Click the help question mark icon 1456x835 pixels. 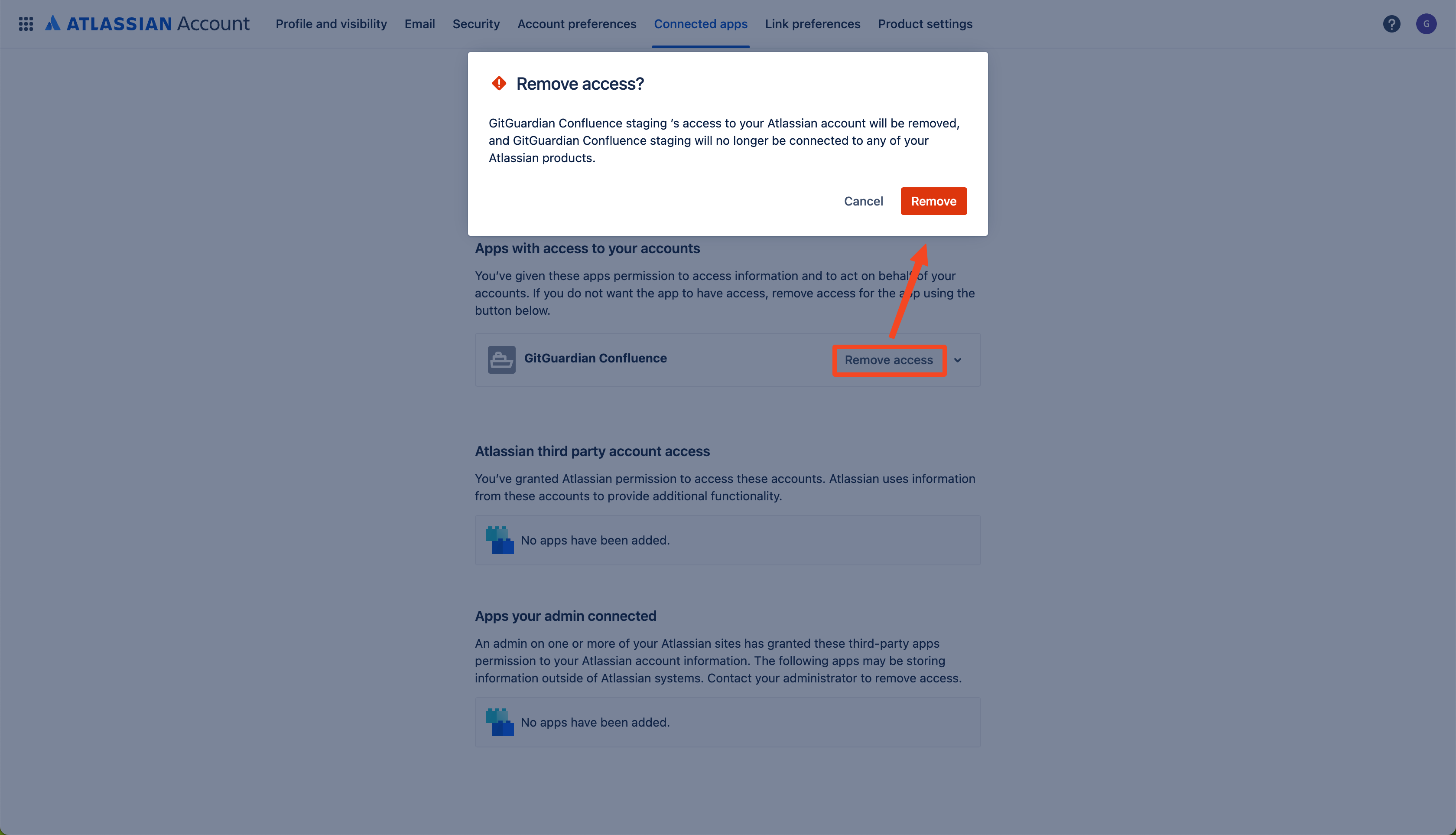pyautogui.click(x=1391, y=23)
